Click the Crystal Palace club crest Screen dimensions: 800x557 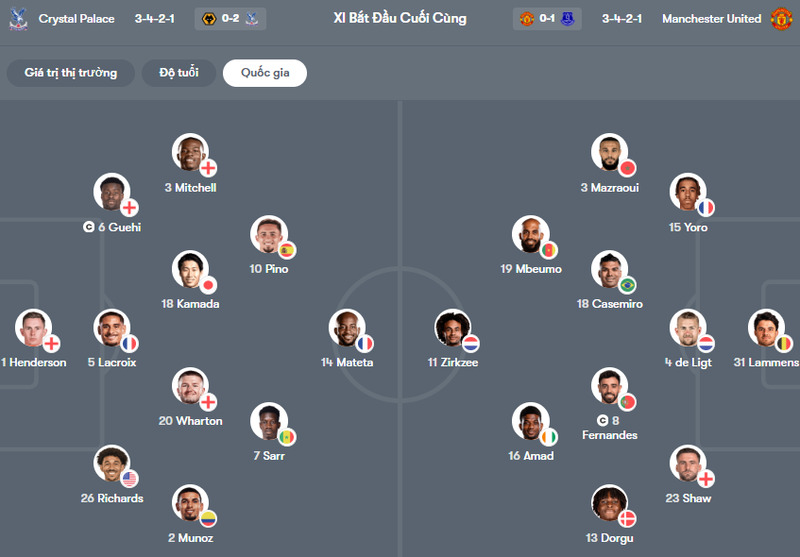[17, 19]
